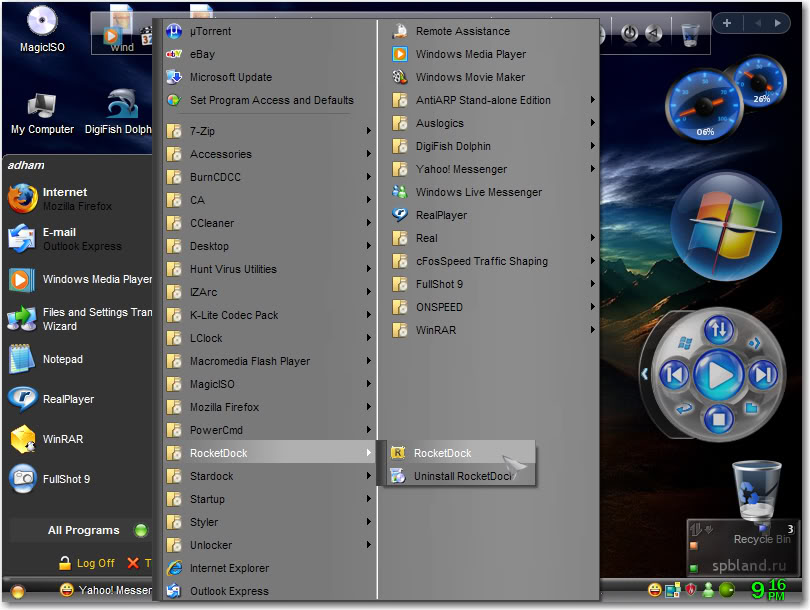
Task: Click All Programs button
Action: pyautogui.click(x=84, y=530)
